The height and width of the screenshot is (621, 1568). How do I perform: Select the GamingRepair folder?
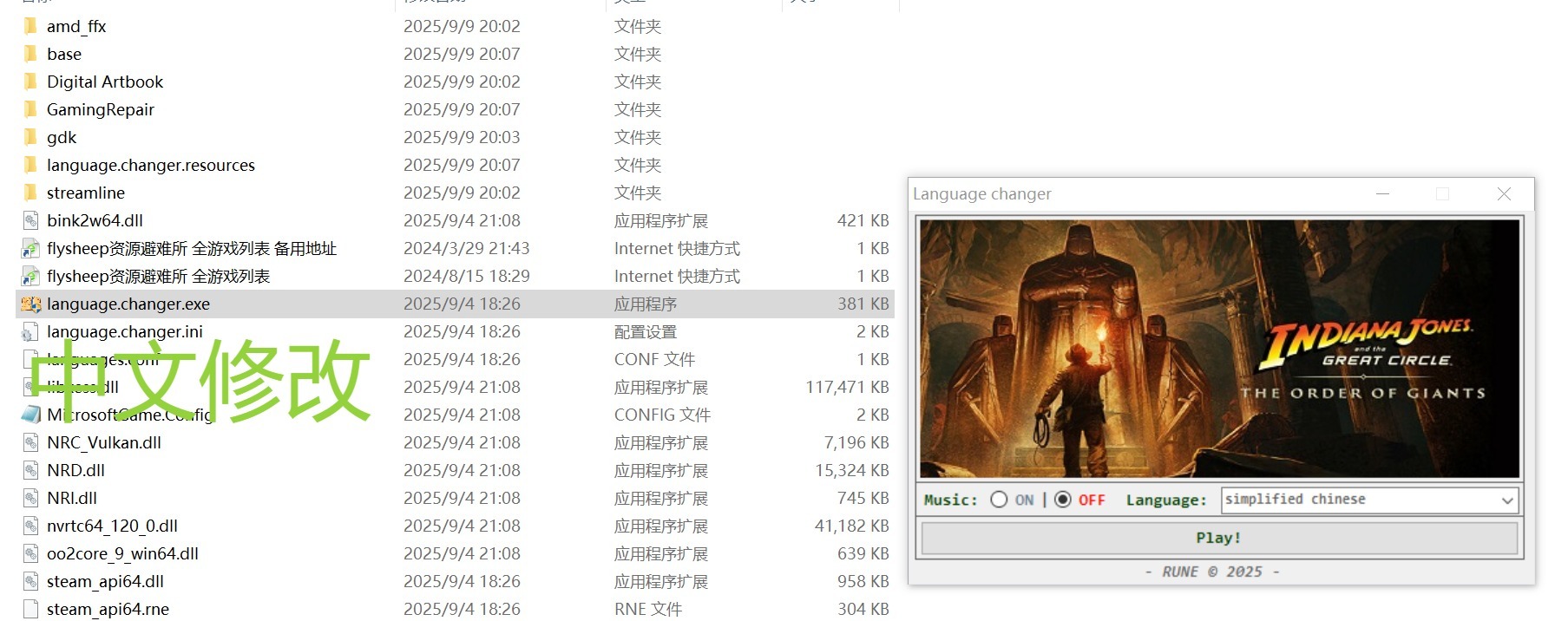click(100, 110)
